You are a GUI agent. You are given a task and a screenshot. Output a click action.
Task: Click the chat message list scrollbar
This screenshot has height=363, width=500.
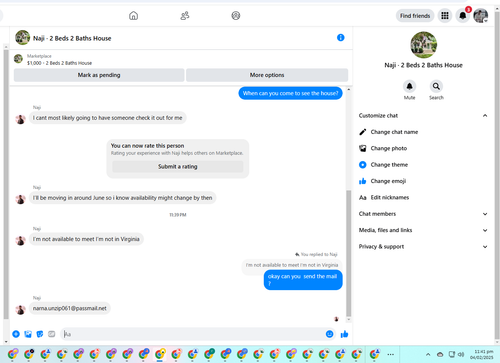tap(349, 253)
